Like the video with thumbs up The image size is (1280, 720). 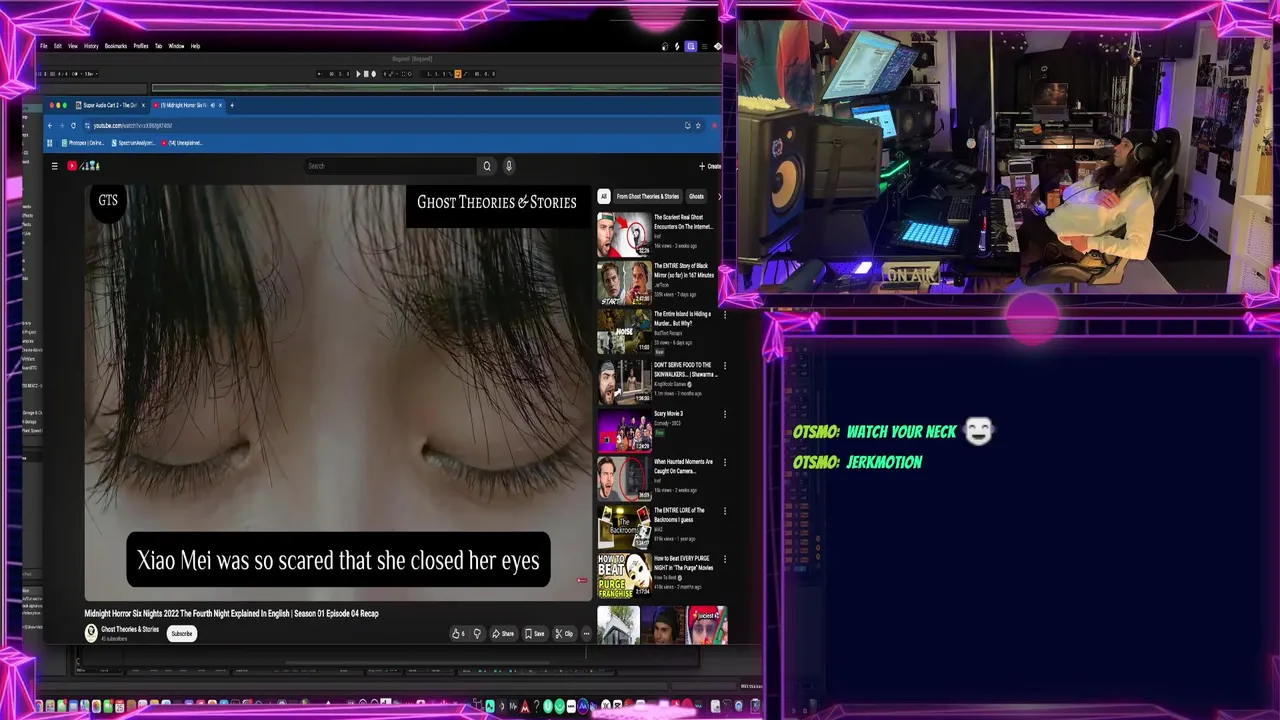(459, 633)
